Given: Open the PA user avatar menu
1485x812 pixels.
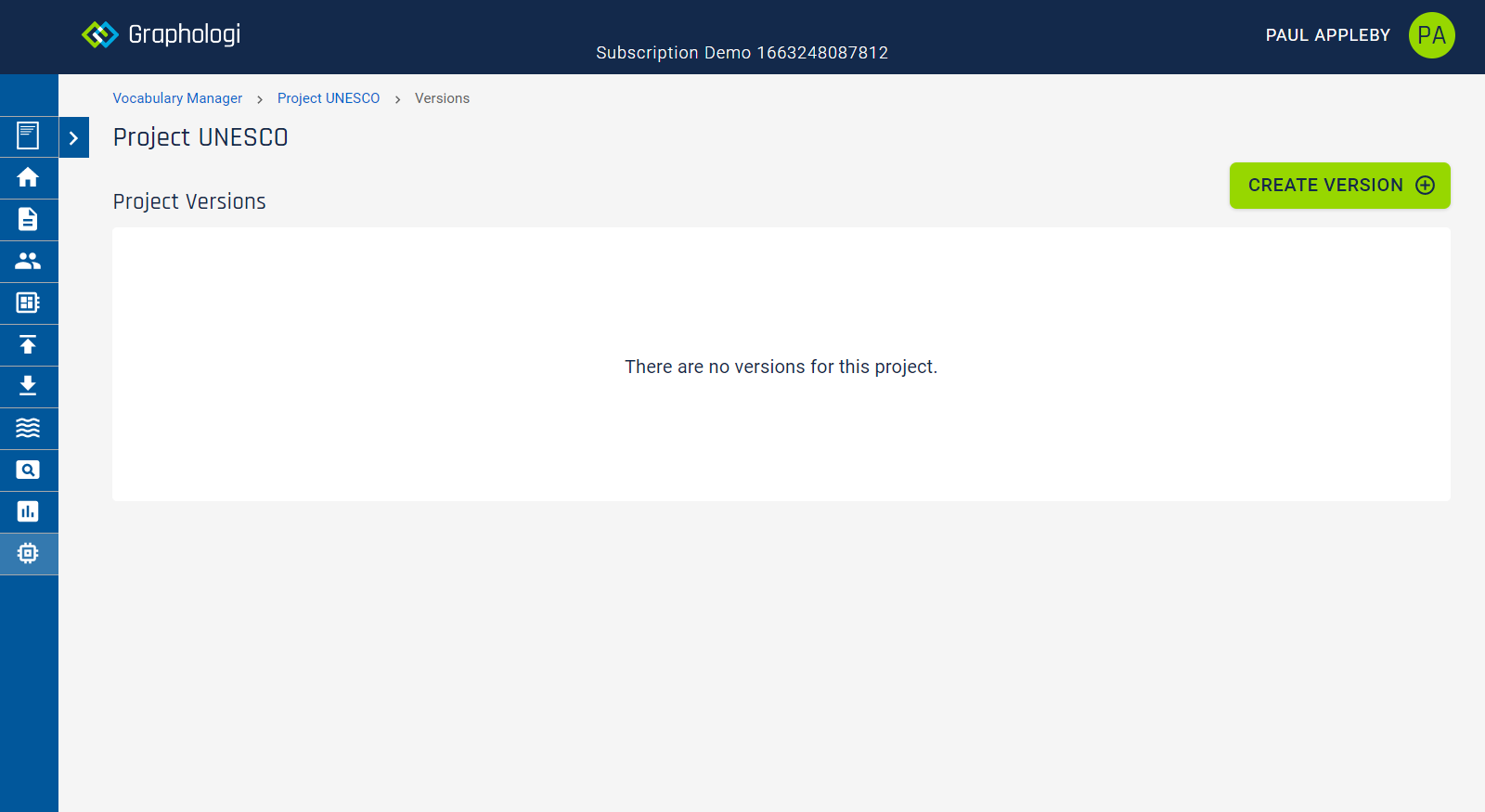Looking at the screenshot, I should 1431,35.
